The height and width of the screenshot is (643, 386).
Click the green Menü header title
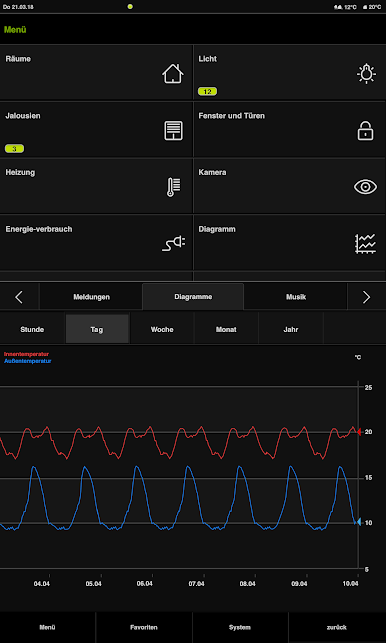coord(15,30)
